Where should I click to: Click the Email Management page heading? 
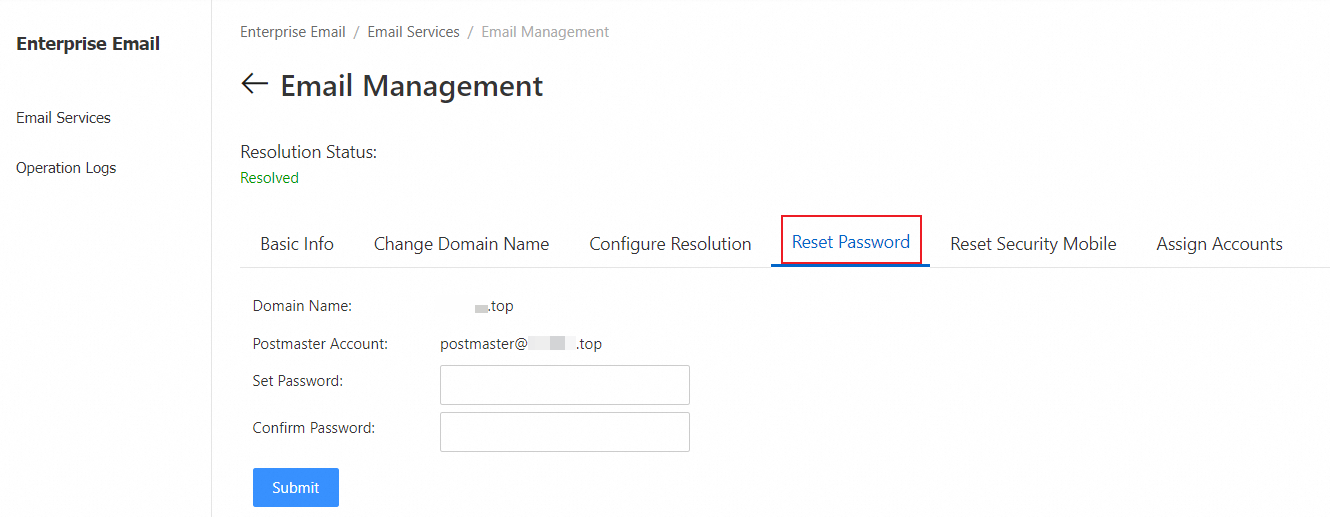pos(412,85)
